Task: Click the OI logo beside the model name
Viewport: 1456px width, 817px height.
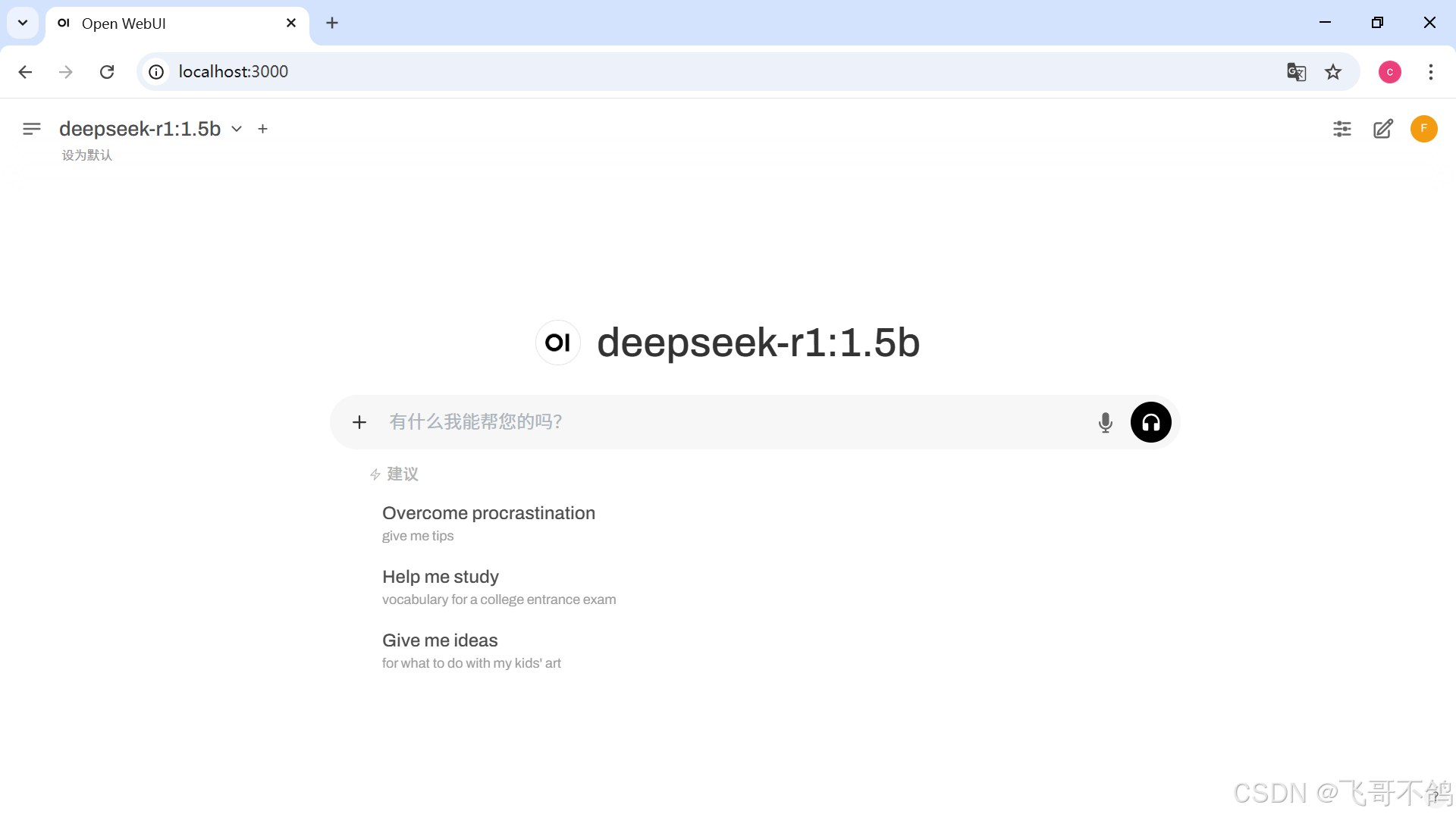Action: (x=558, y=343)
